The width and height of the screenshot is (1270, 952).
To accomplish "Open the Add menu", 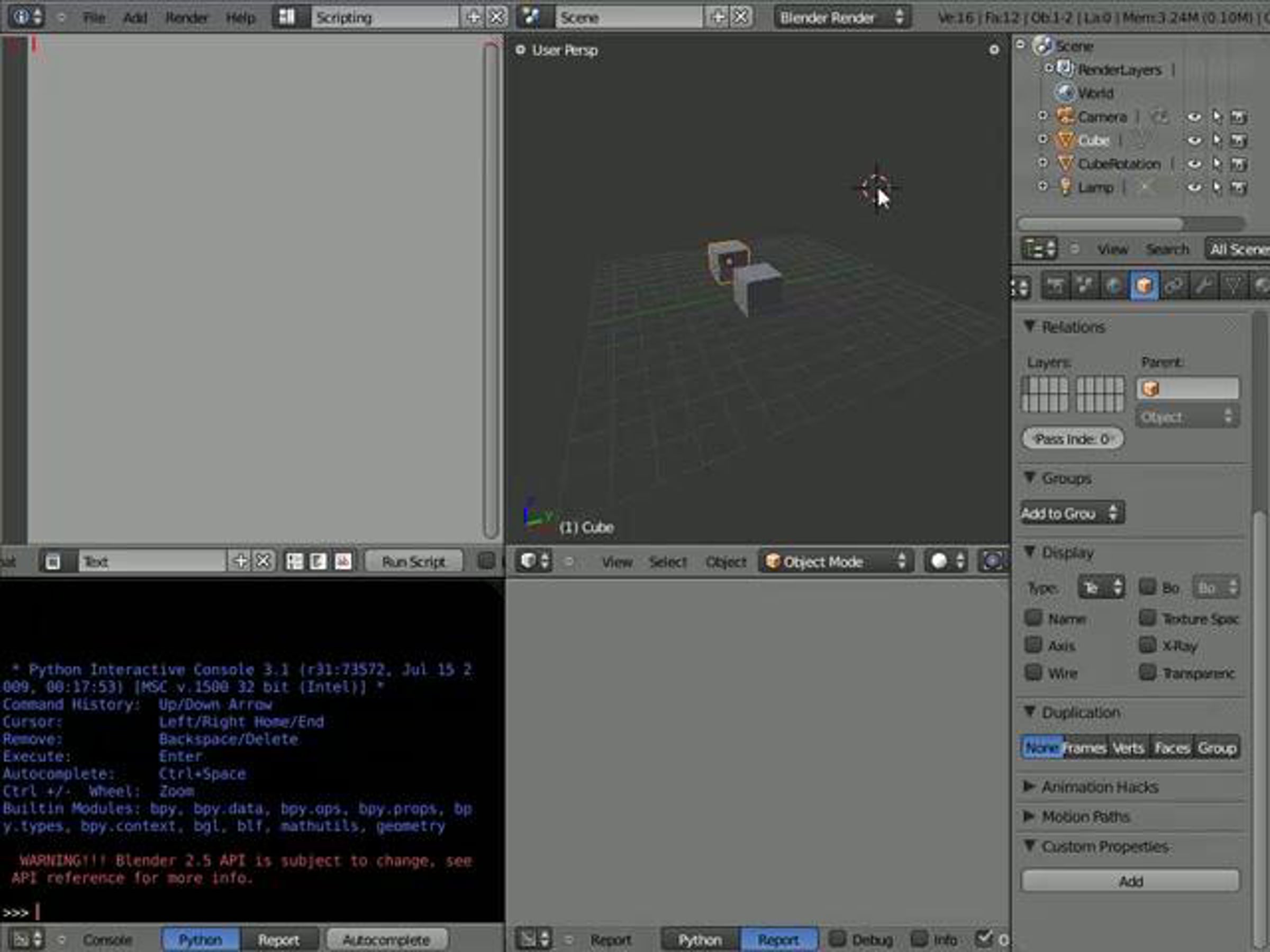I will pos(135,18).
